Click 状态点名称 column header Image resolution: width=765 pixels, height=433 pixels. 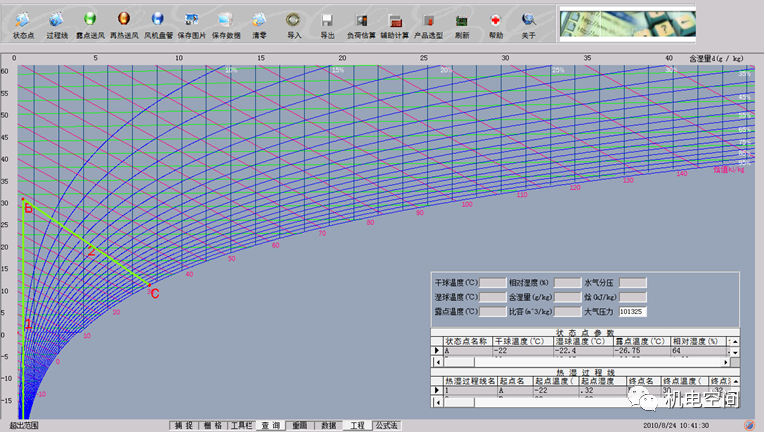tap(467, 341)
